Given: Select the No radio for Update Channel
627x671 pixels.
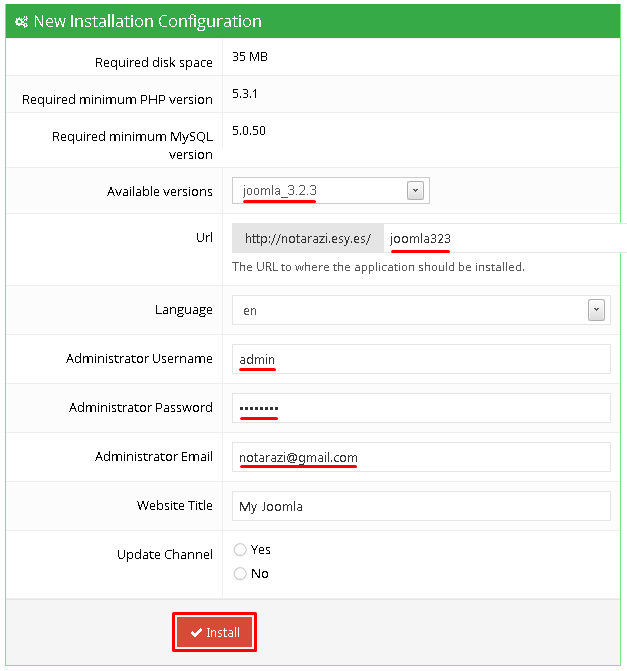Looking at the screenshot, I should point(240,573).
